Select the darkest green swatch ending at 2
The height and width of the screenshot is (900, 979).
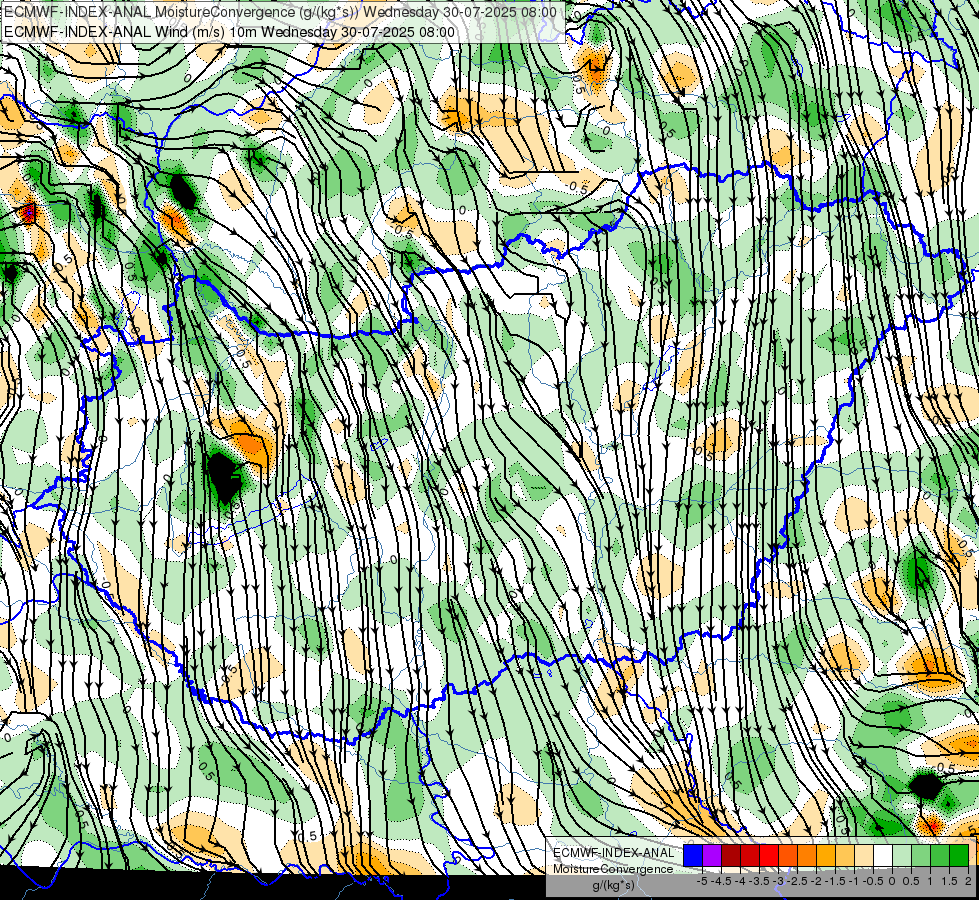[x=959, y=855]
